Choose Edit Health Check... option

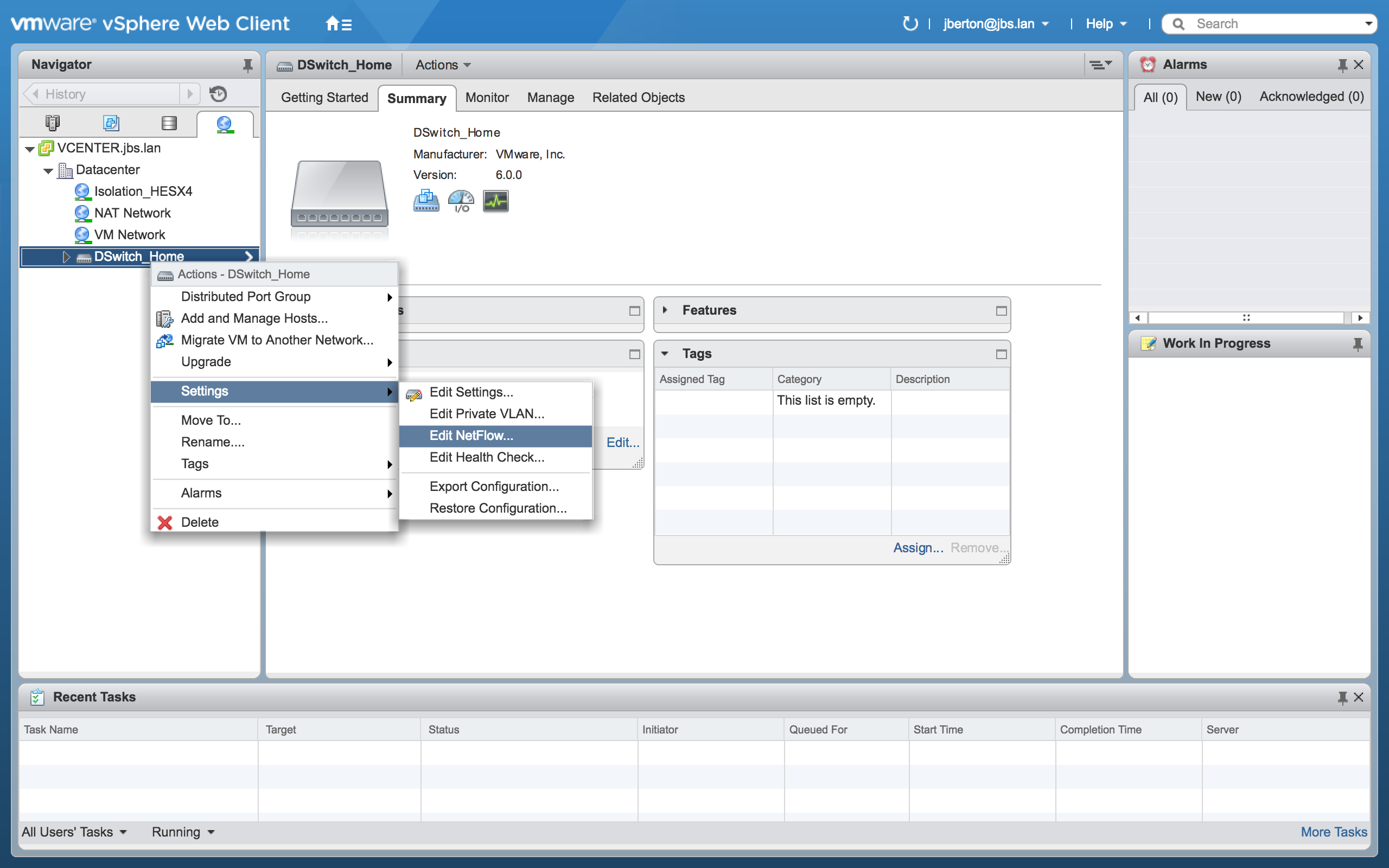[495, 457]
